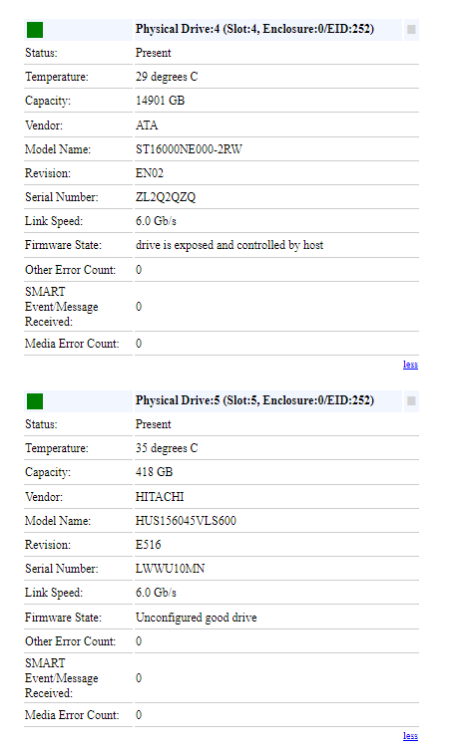Collapse Drive 5 details via less link
Image resolution: width=464 pixels, height=750 pixels.
(410, 736)
